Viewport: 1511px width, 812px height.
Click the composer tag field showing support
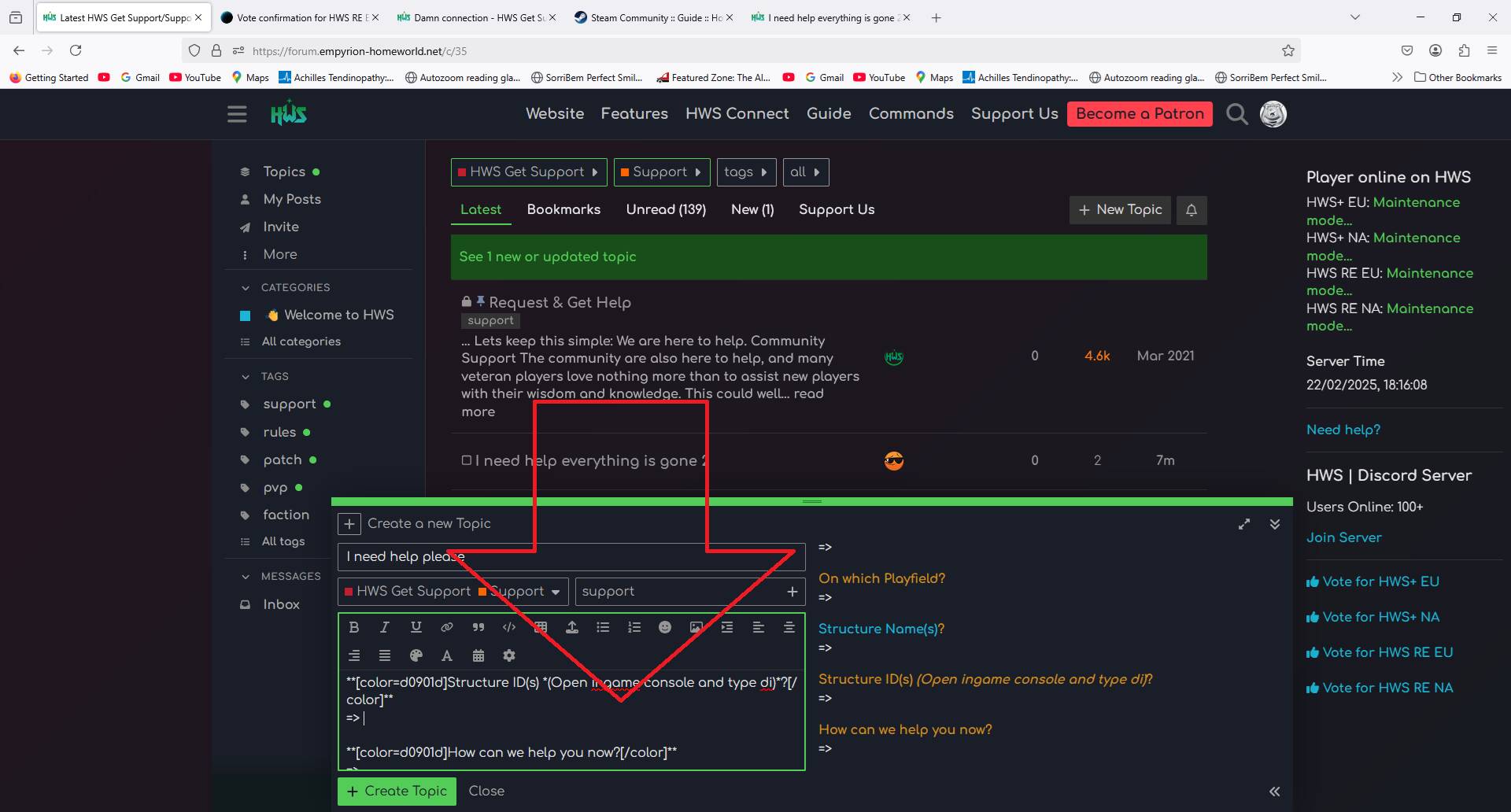pos(690,592)
